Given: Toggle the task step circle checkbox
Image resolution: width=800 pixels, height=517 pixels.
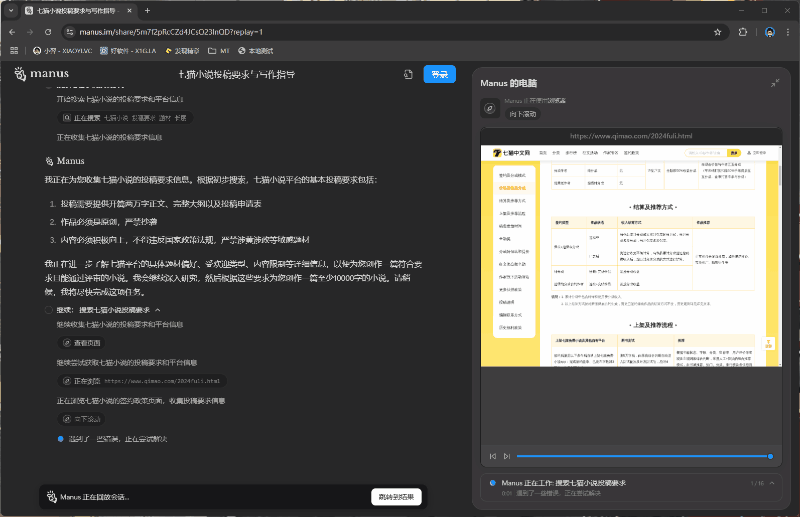Looking at the screenshot, I should tap(48, 311).
